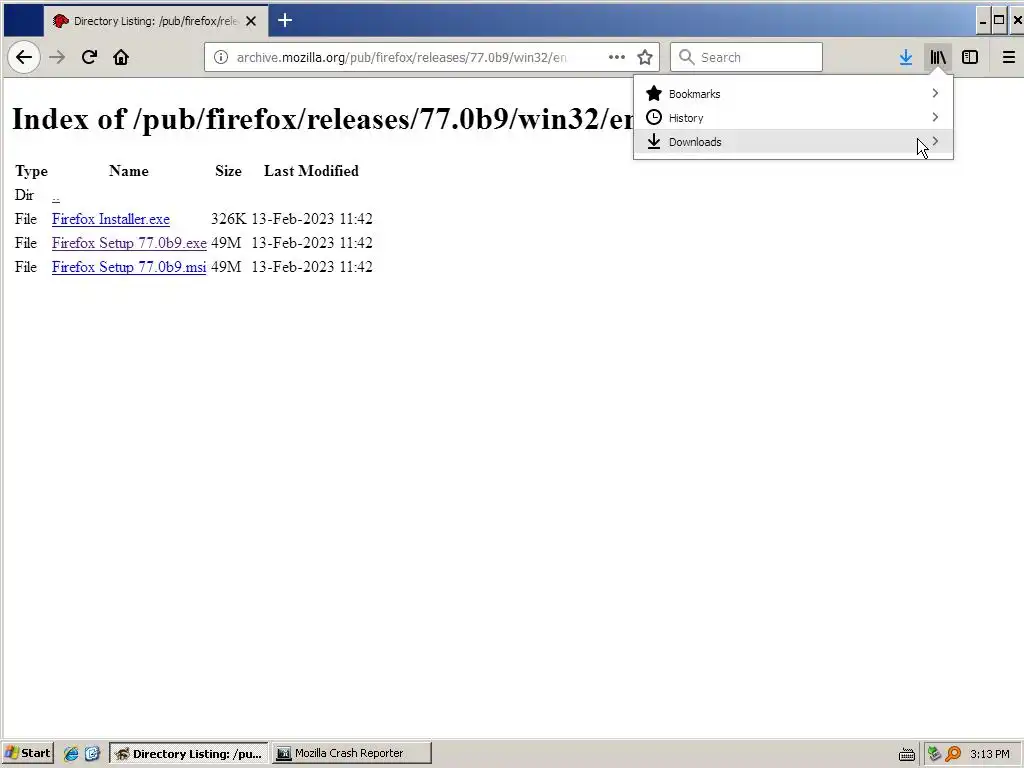Select the Directory Listing tab
This screenshot has height=768, width=1024.
tap(155, 21)
